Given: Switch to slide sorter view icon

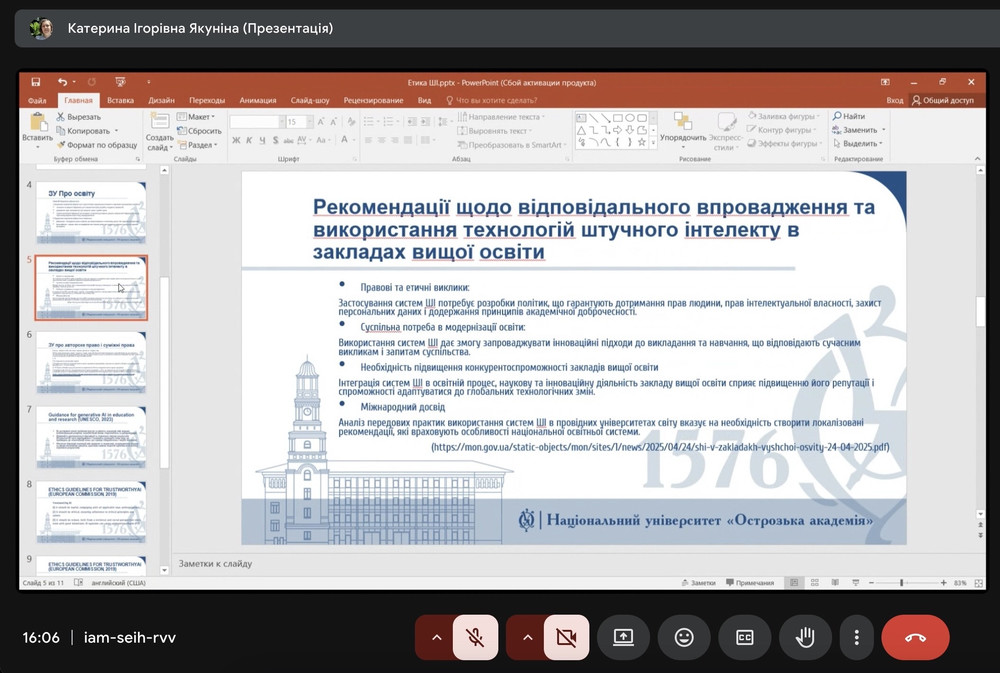Looking at the screenshot, I should [813, 582].
